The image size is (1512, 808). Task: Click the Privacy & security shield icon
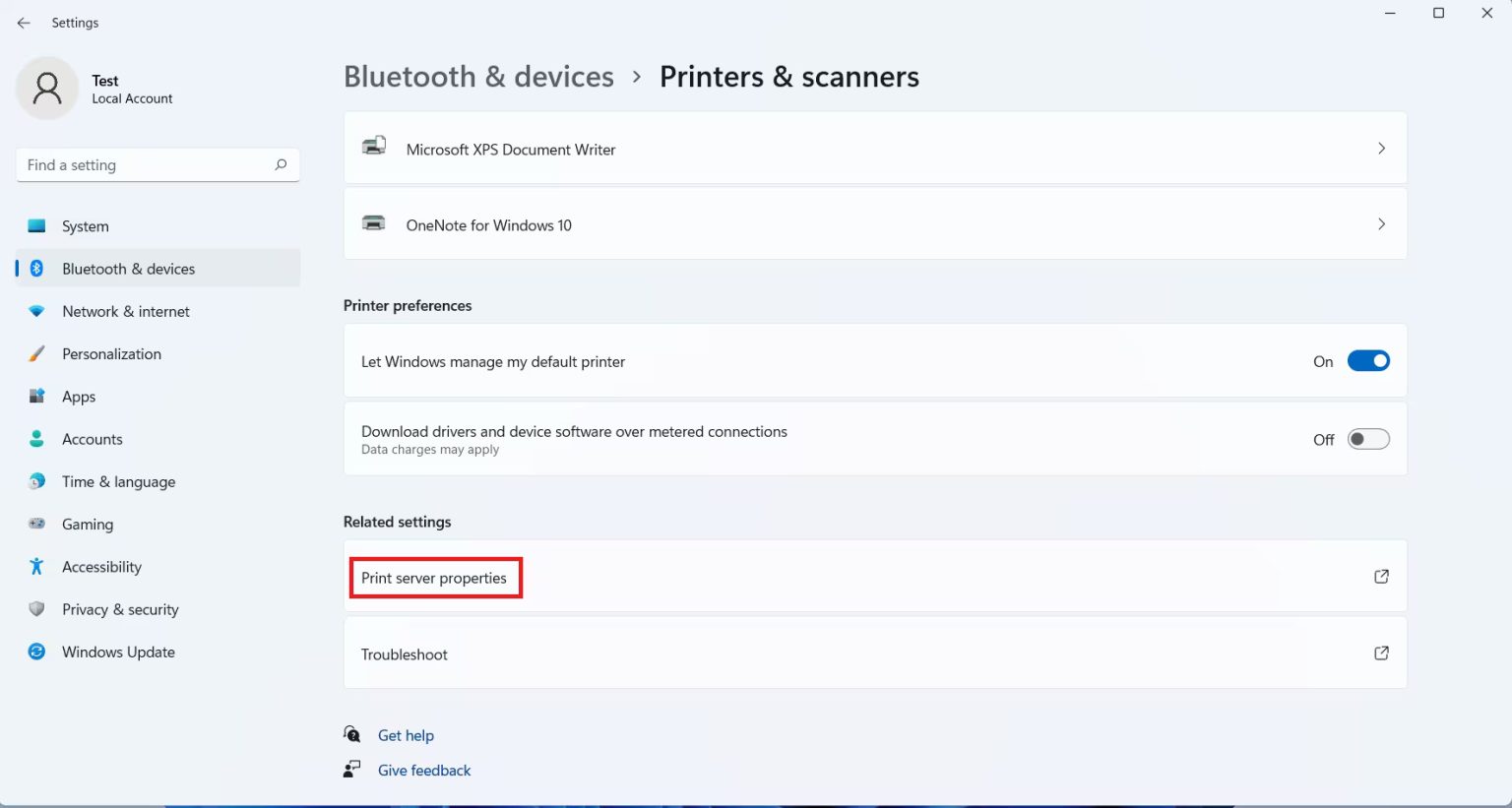pyautogui.click(x=36, y=608)
